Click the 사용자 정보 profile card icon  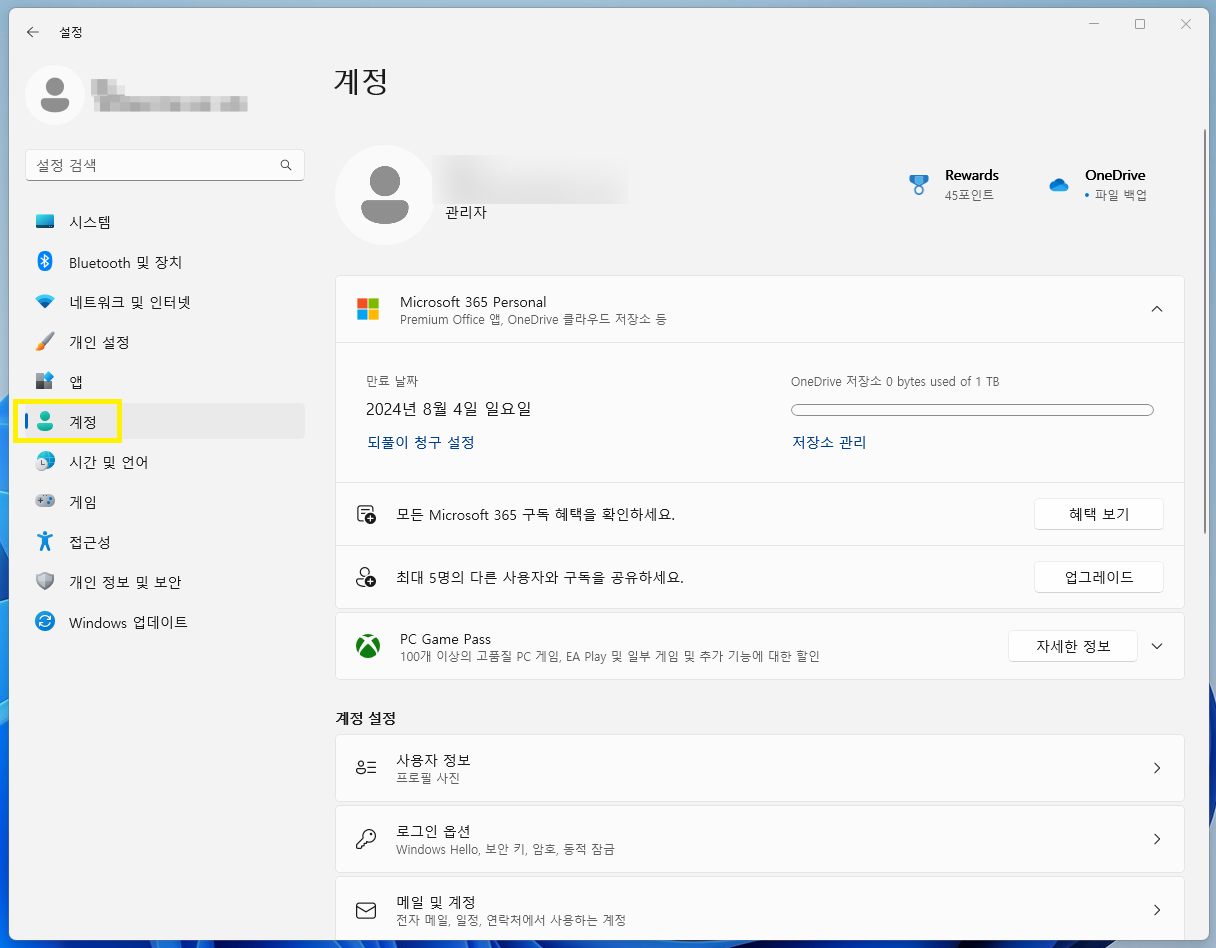point(366,768)
